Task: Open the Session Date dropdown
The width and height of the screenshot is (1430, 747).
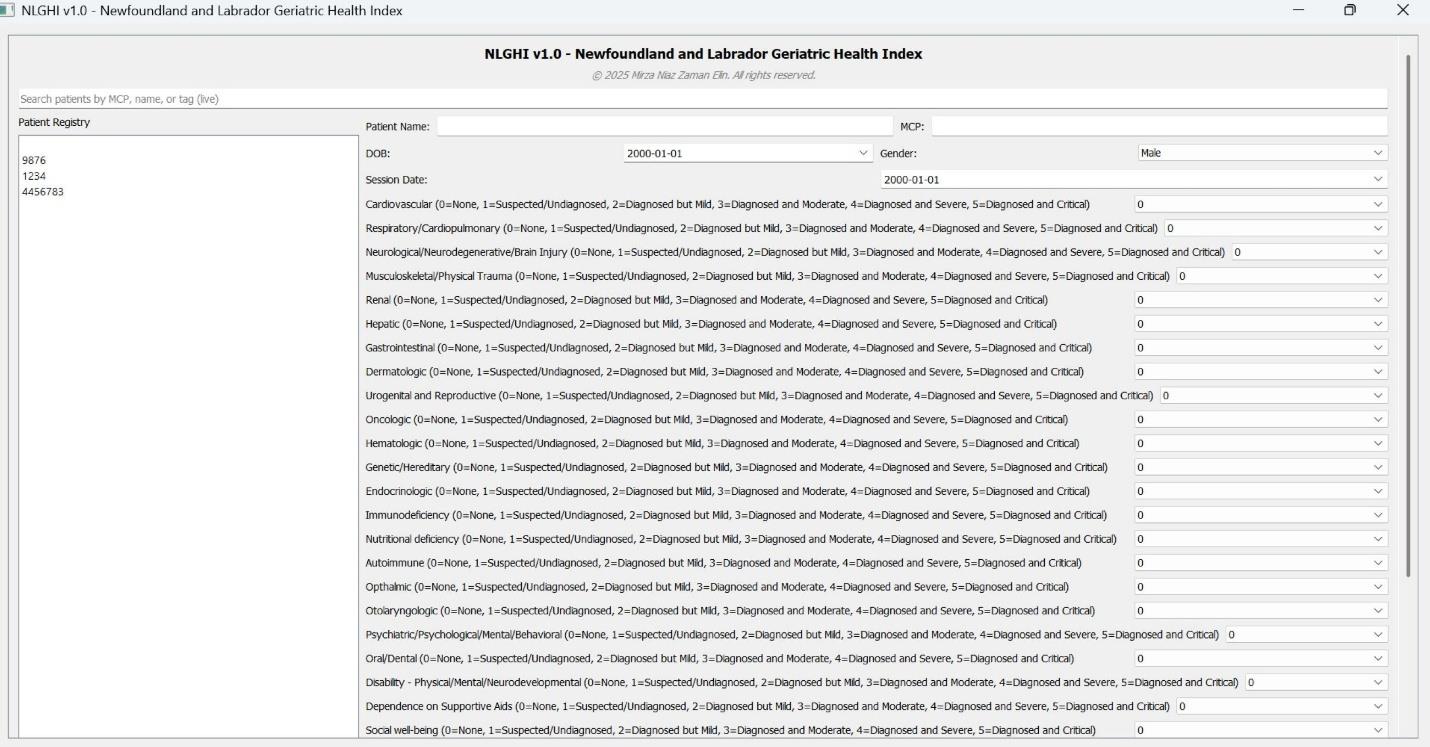Action: tap(1134, 180)
